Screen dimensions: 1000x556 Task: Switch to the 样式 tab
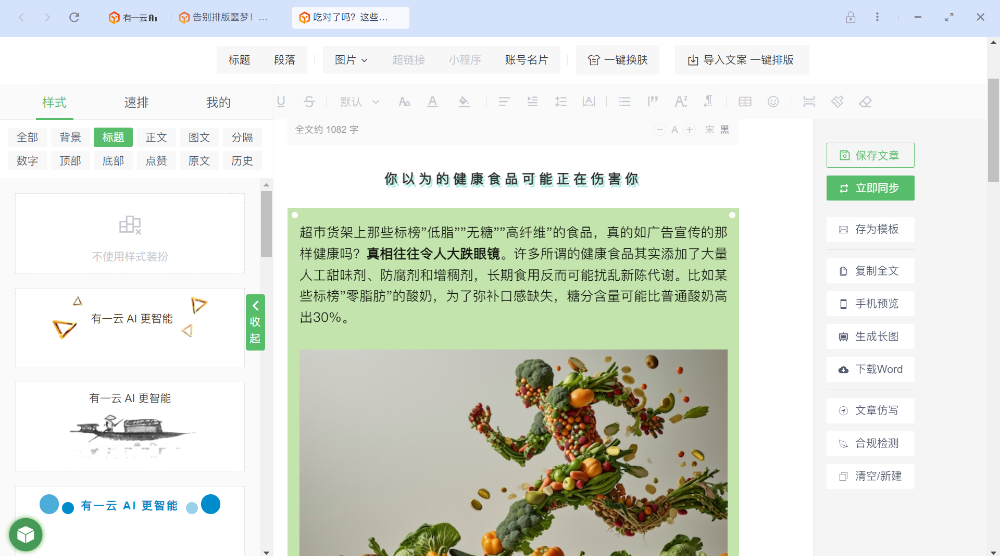(54, 102)
